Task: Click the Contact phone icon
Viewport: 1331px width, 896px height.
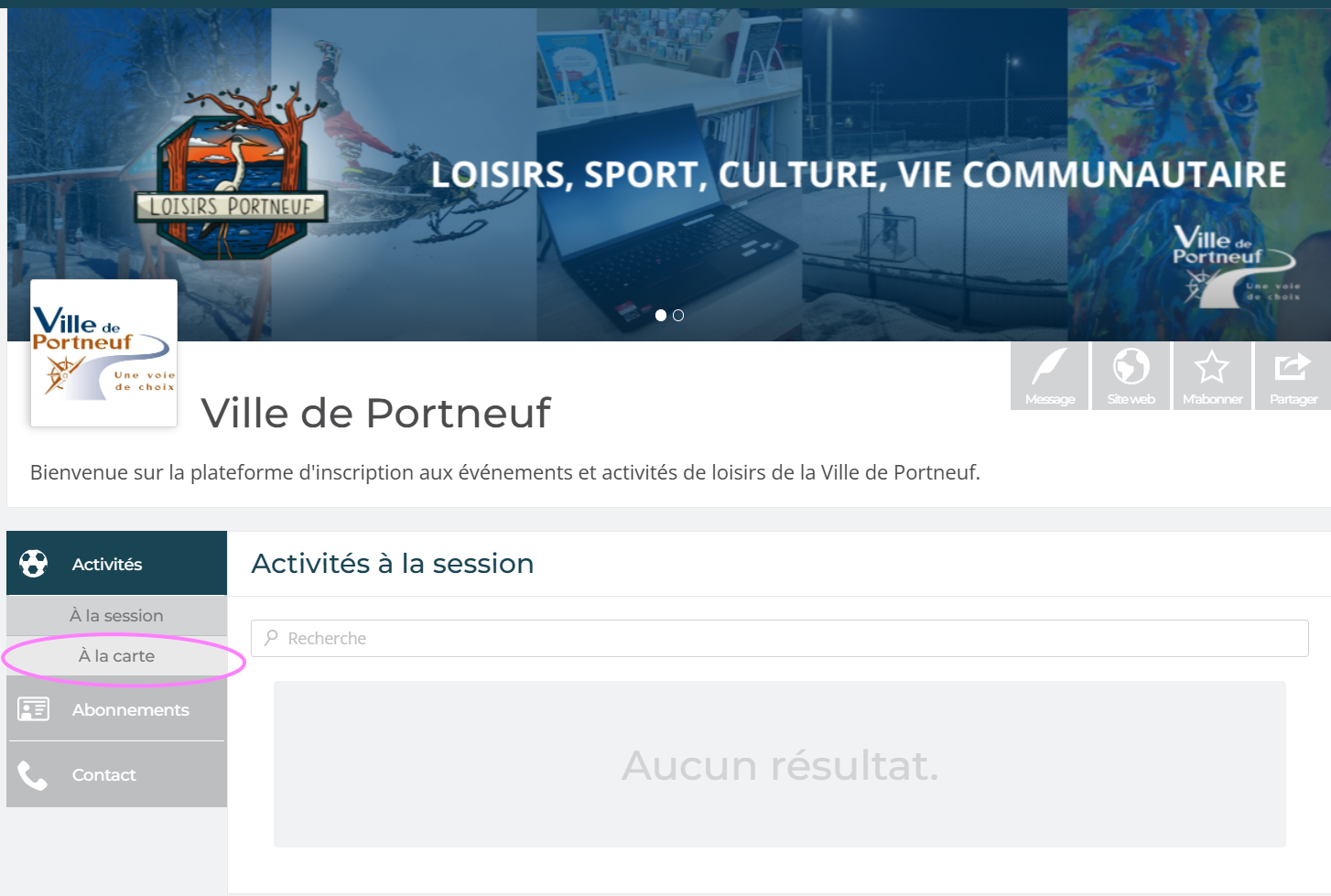Action: click(x=32, y=775)
